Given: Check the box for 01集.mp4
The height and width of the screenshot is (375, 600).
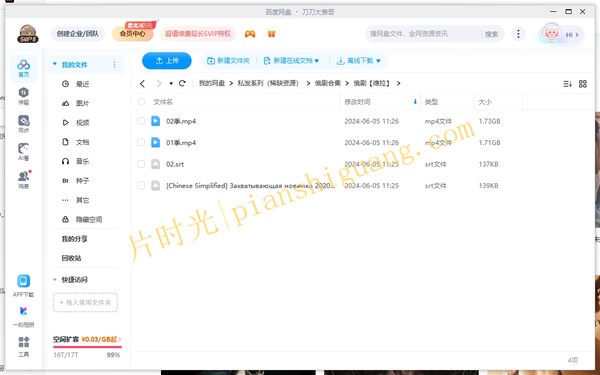Looking at the screenshot, I should coord(141,142).
